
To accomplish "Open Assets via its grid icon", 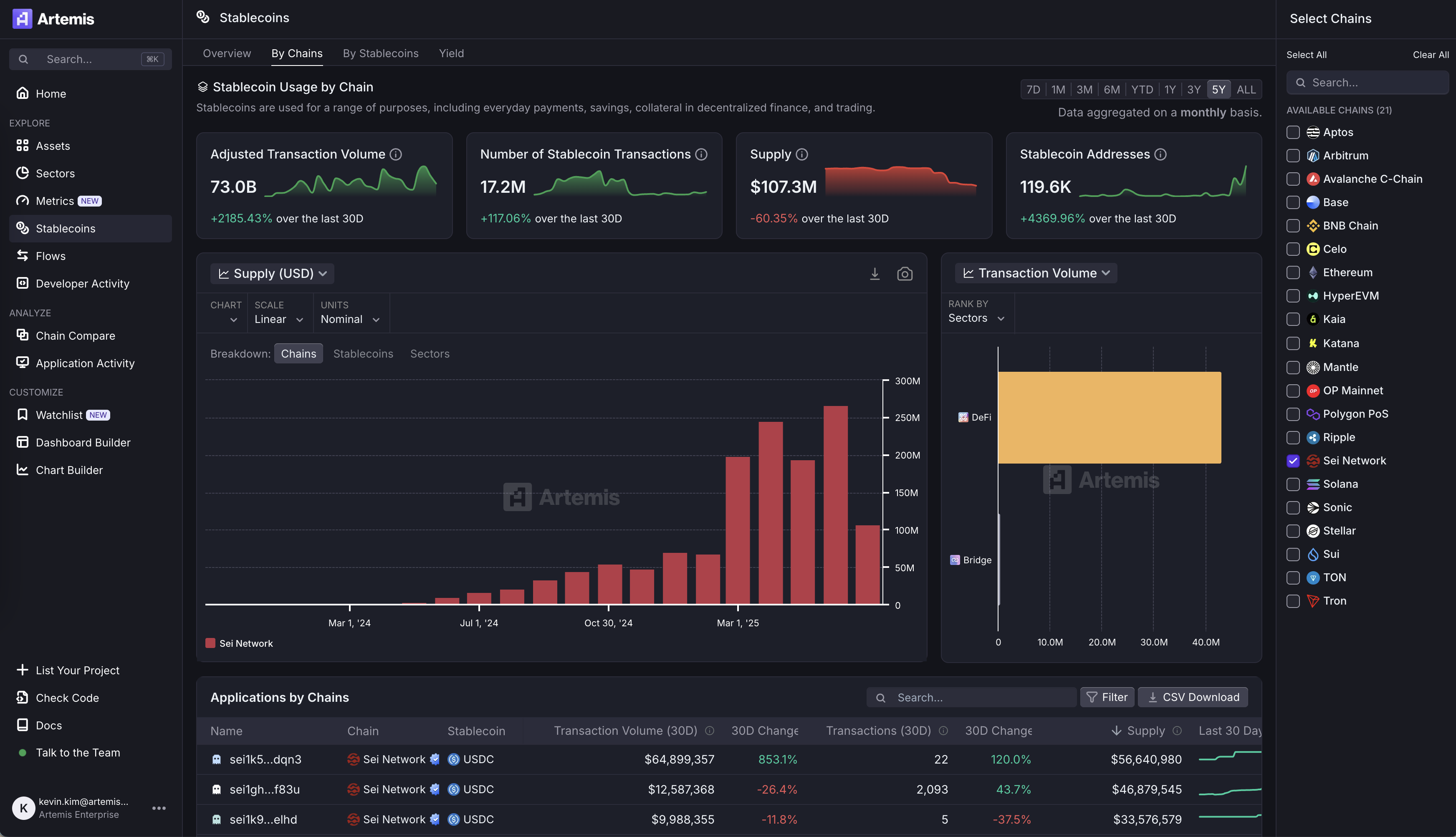I will (x=23, y=146).
